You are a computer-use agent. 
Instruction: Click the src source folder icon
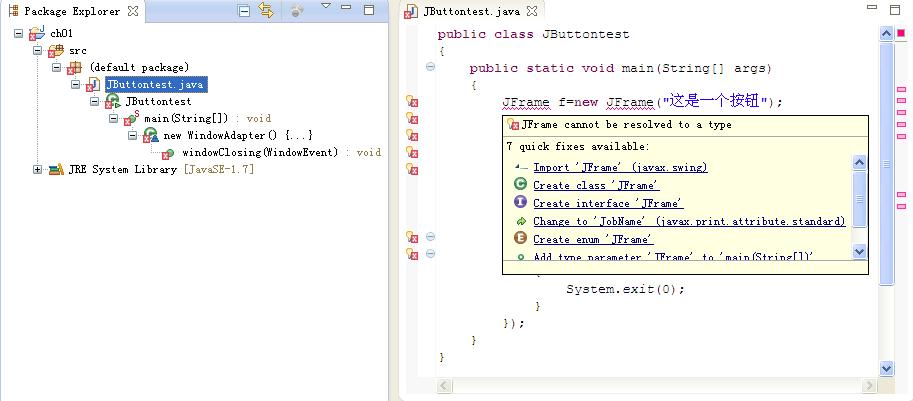[x=56, y=51]
